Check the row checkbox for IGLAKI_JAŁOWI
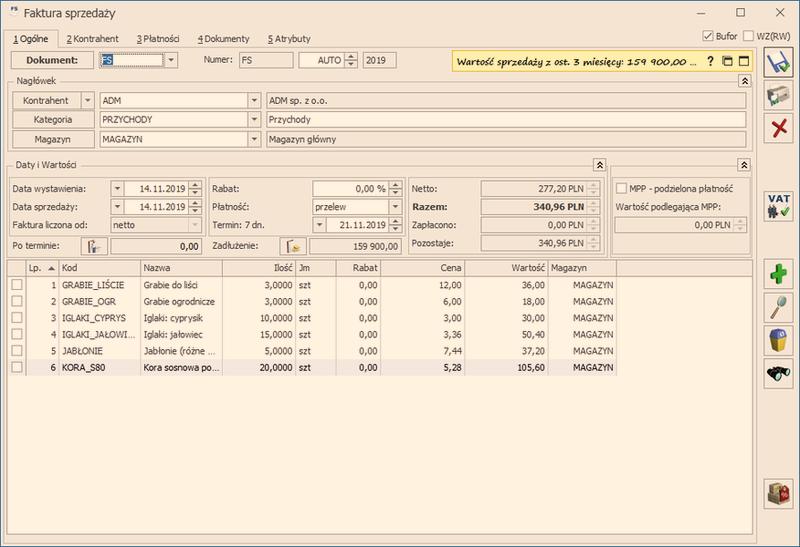Screen dimensions: 800x547 click(x=17, y=334)
